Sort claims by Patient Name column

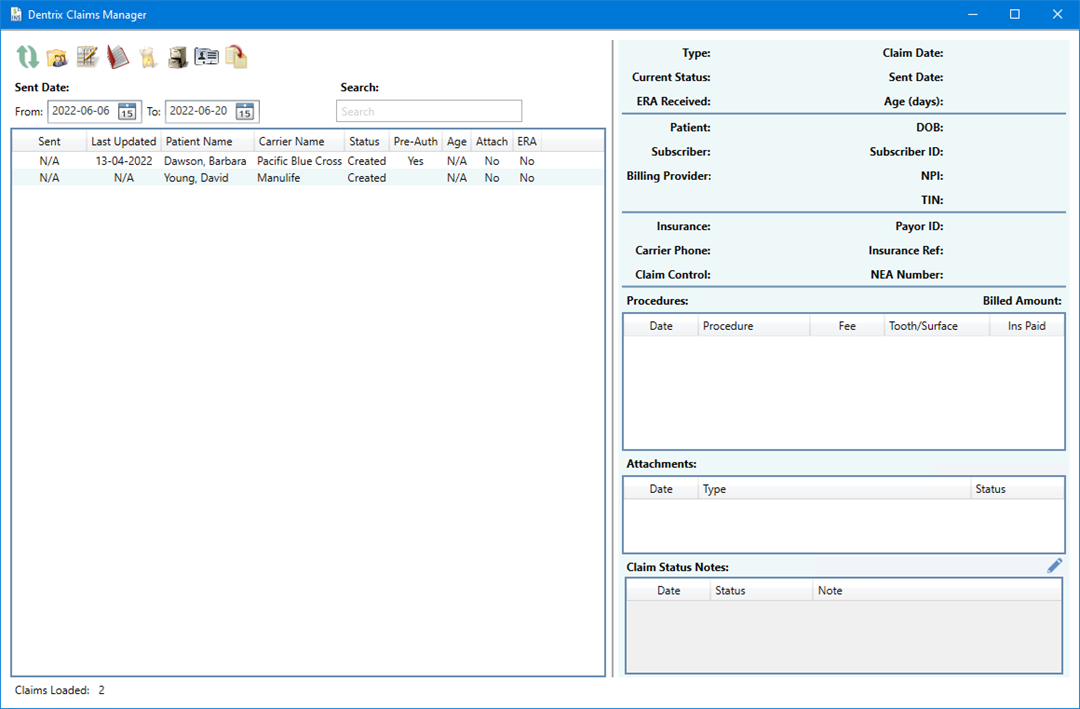(x=199, y=142)
